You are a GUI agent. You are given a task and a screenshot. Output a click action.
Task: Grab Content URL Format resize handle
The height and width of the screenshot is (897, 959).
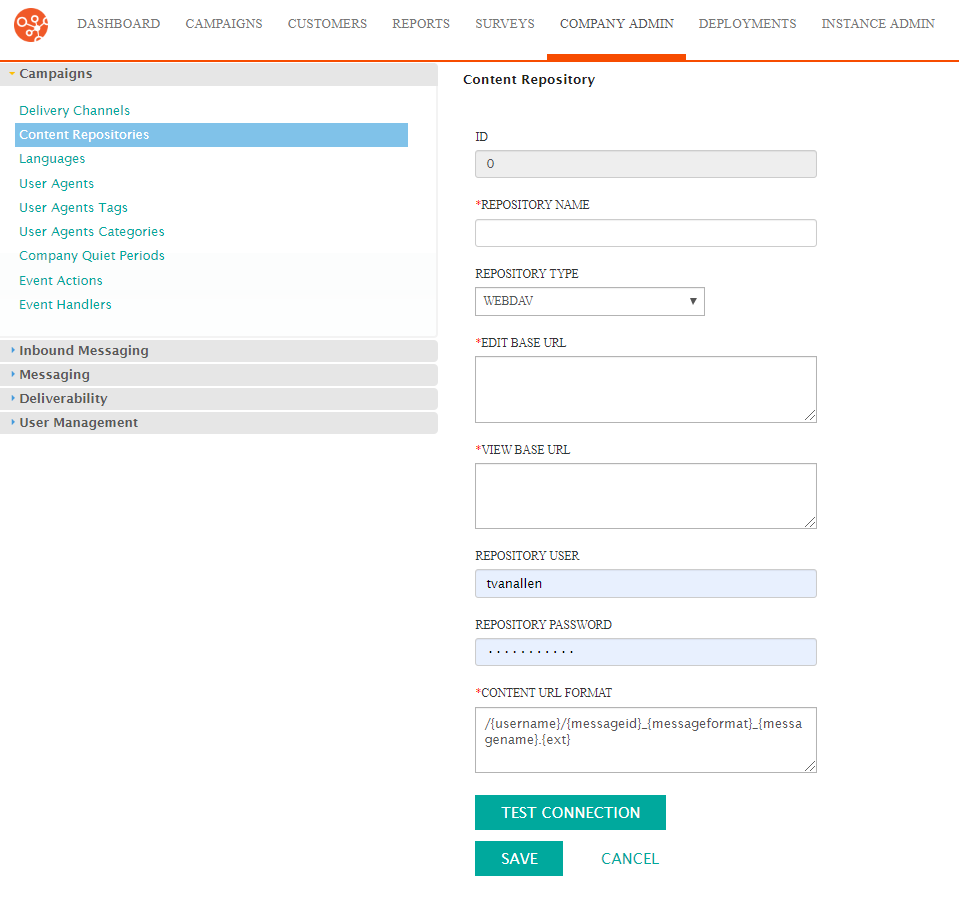point(810,766)
